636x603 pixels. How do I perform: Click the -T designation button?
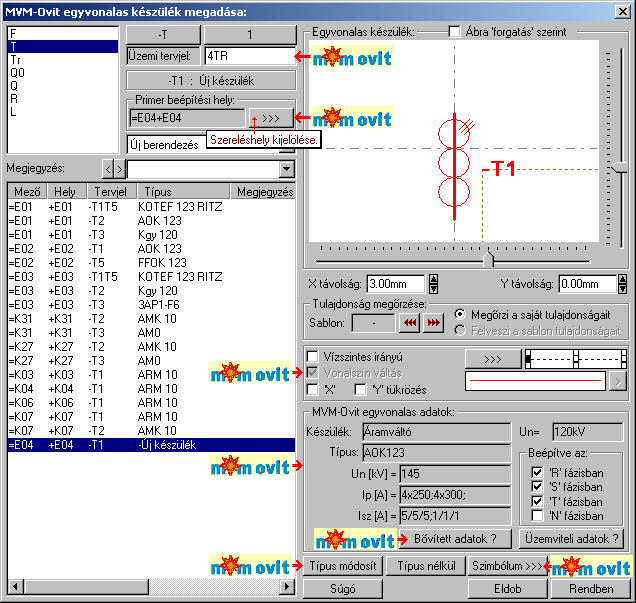coord(163,35)
